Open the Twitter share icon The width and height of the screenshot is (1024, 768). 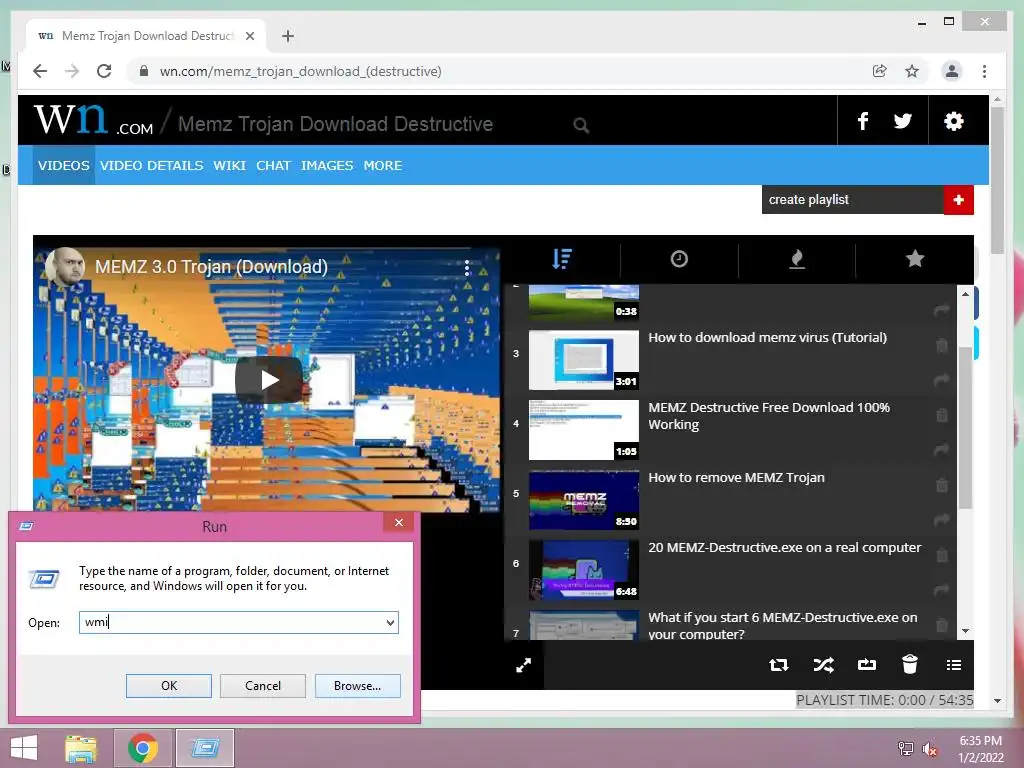pyautogui.click(x=903, y=121)
